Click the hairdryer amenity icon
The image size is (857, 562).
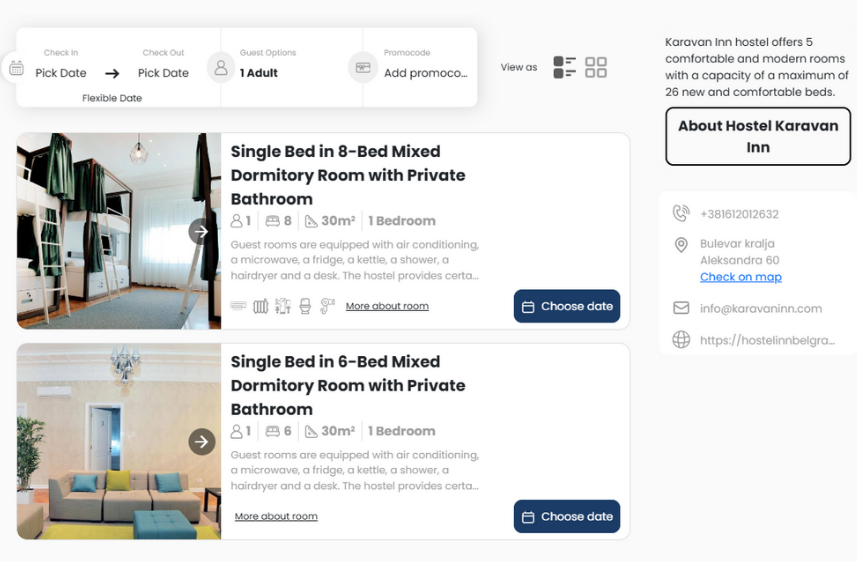[x=327, y=306]
